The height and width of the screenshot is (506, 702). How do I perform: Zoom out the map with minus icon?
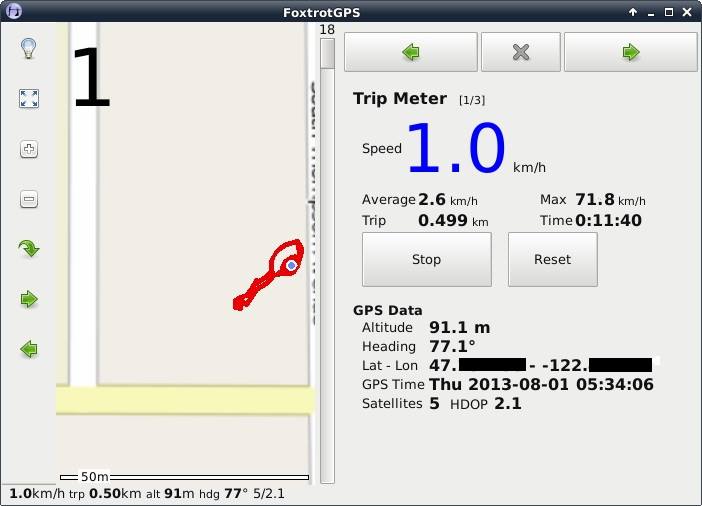(x=29, y=199)
